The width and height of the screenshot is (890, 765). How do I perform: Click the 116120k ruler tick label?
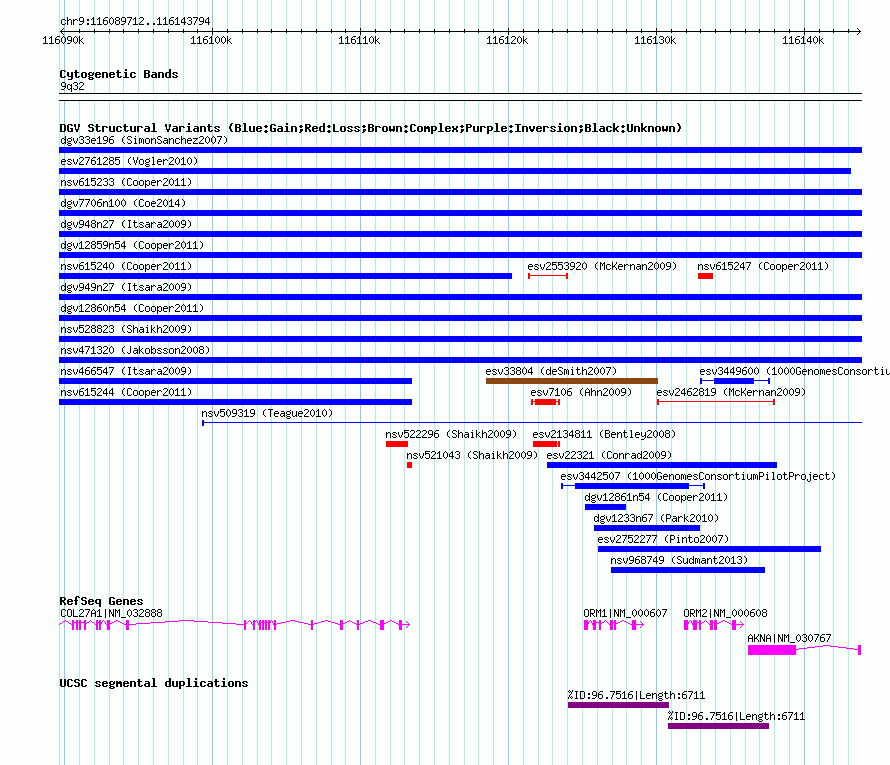click(x=507, y=40)
